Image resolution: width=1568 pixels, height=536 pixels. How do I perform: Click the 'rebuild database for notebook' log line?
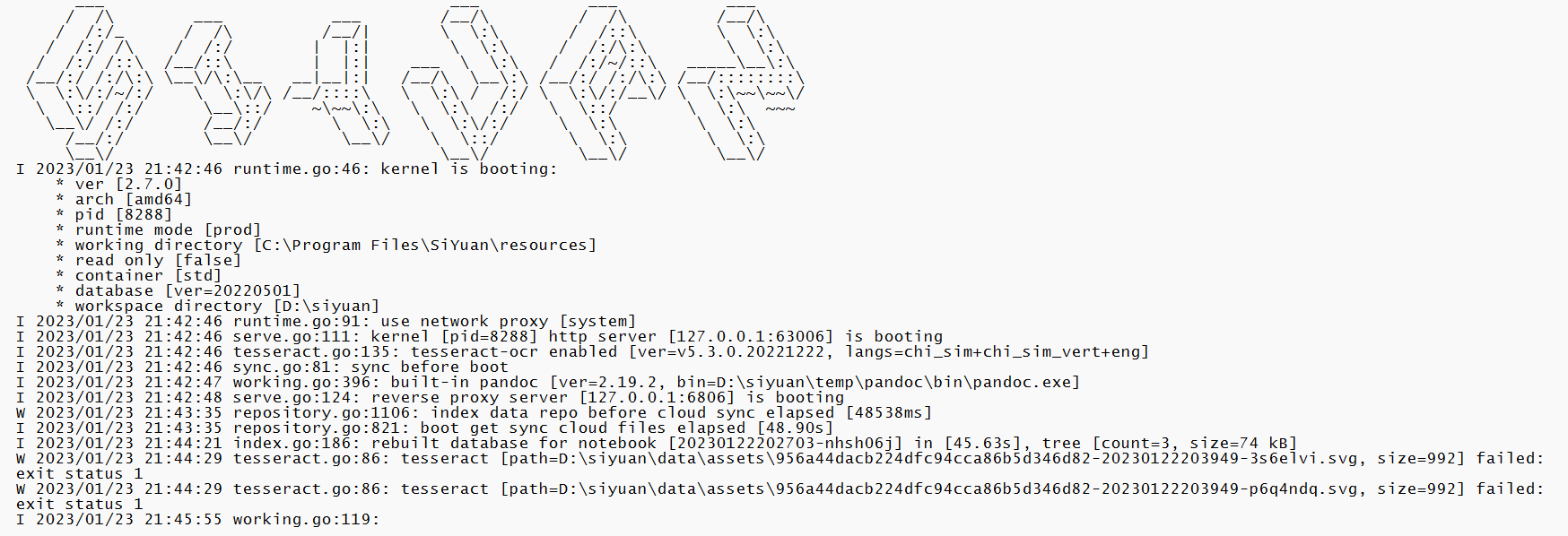(764, 443)
